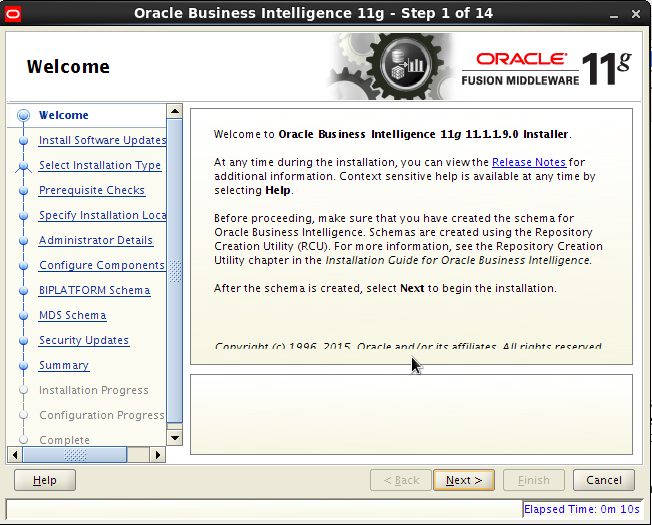Viewport: 652px width, 525px height.
Task: Go to Administrator Details step
Action: pos(96,240)
